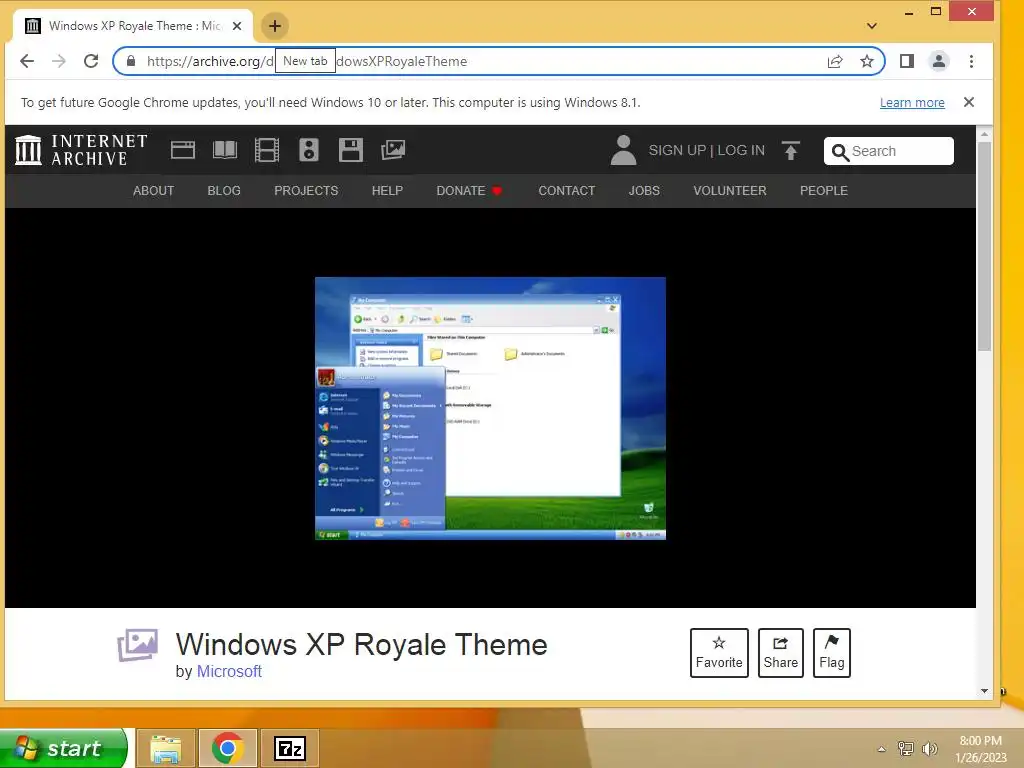The width and height of the screenshot is (1024, 768).
Task: Open Chrome profile avatar menu
Action: (x=938, y=61)
